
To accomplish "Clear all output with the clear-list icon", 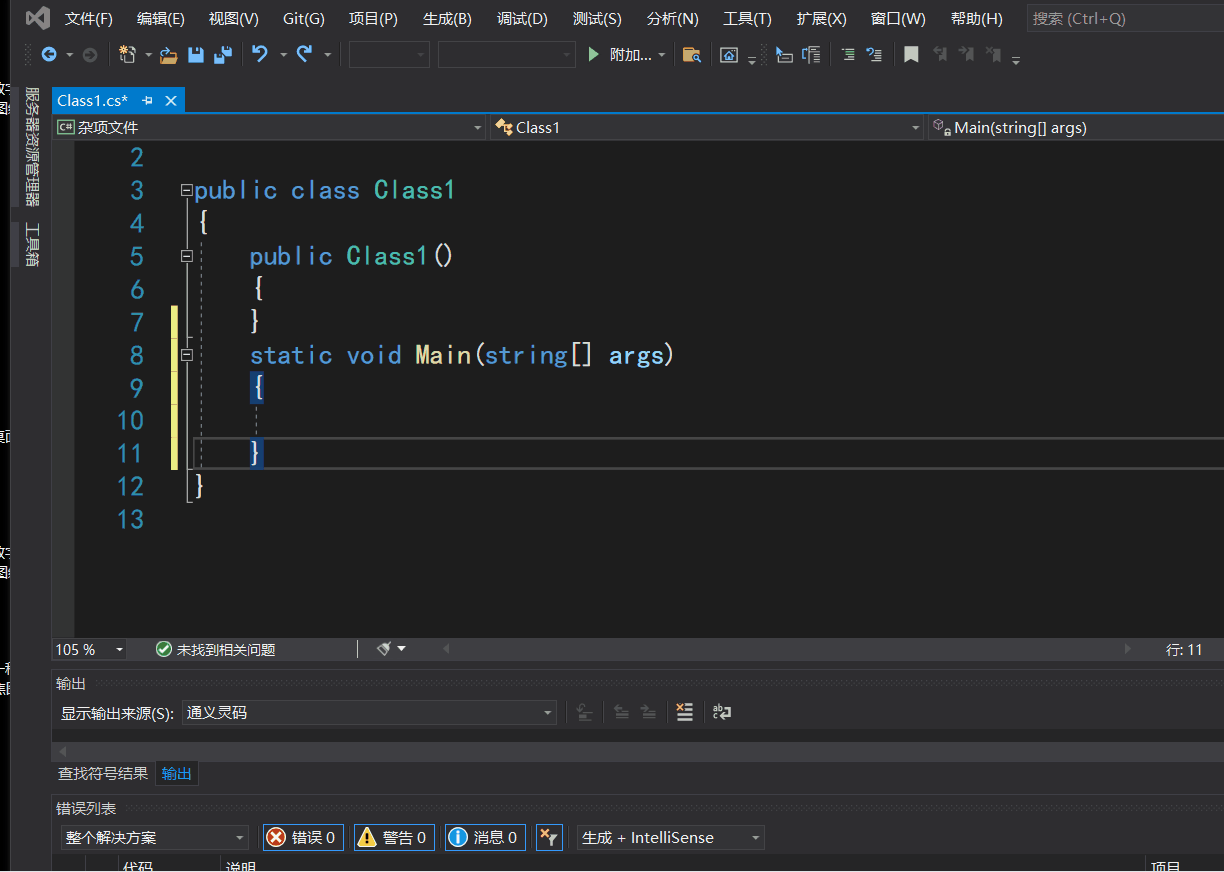I will (684, 712).
